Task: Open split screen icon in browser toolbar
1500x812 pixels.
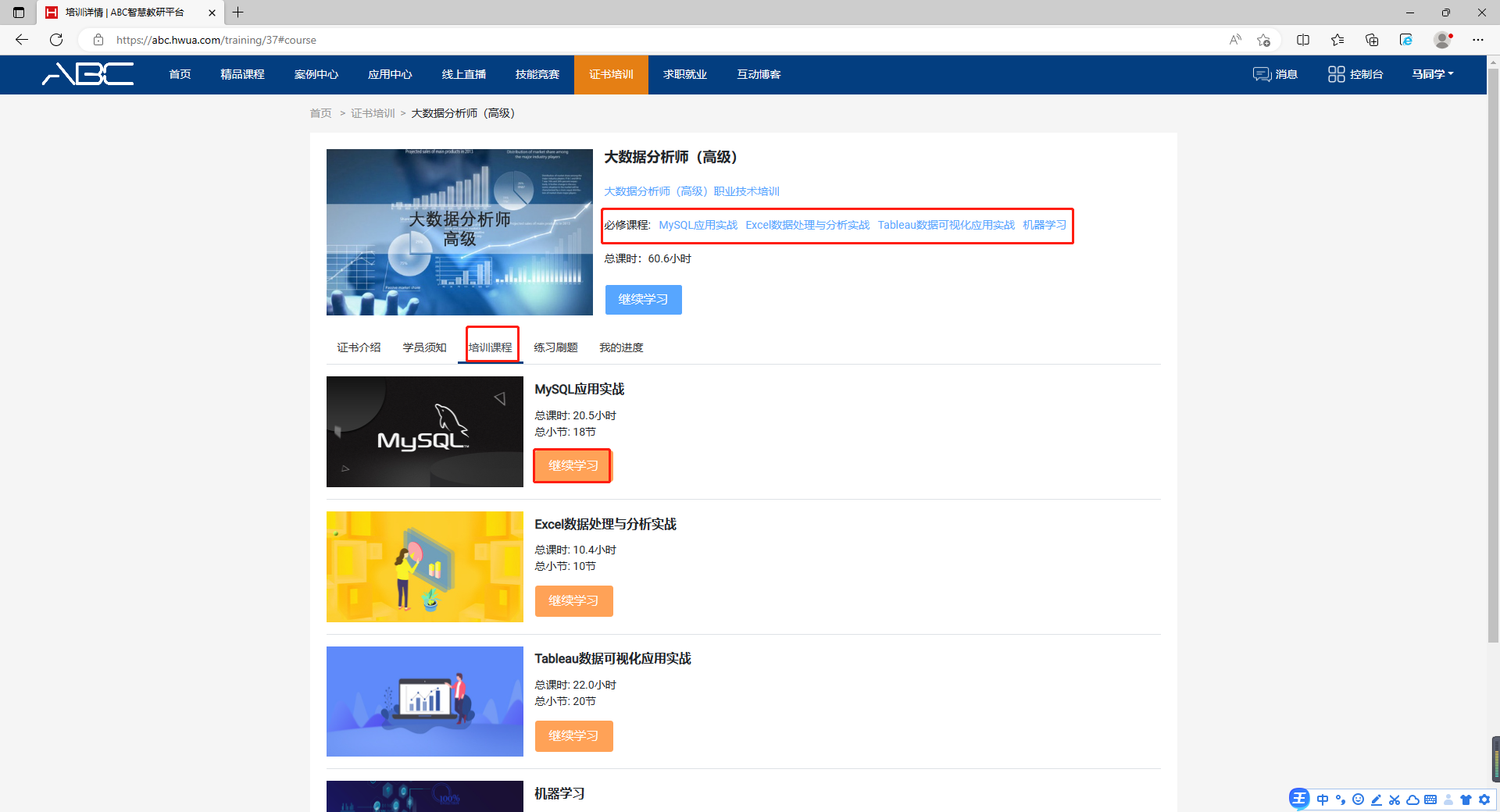Action: 1303,40
